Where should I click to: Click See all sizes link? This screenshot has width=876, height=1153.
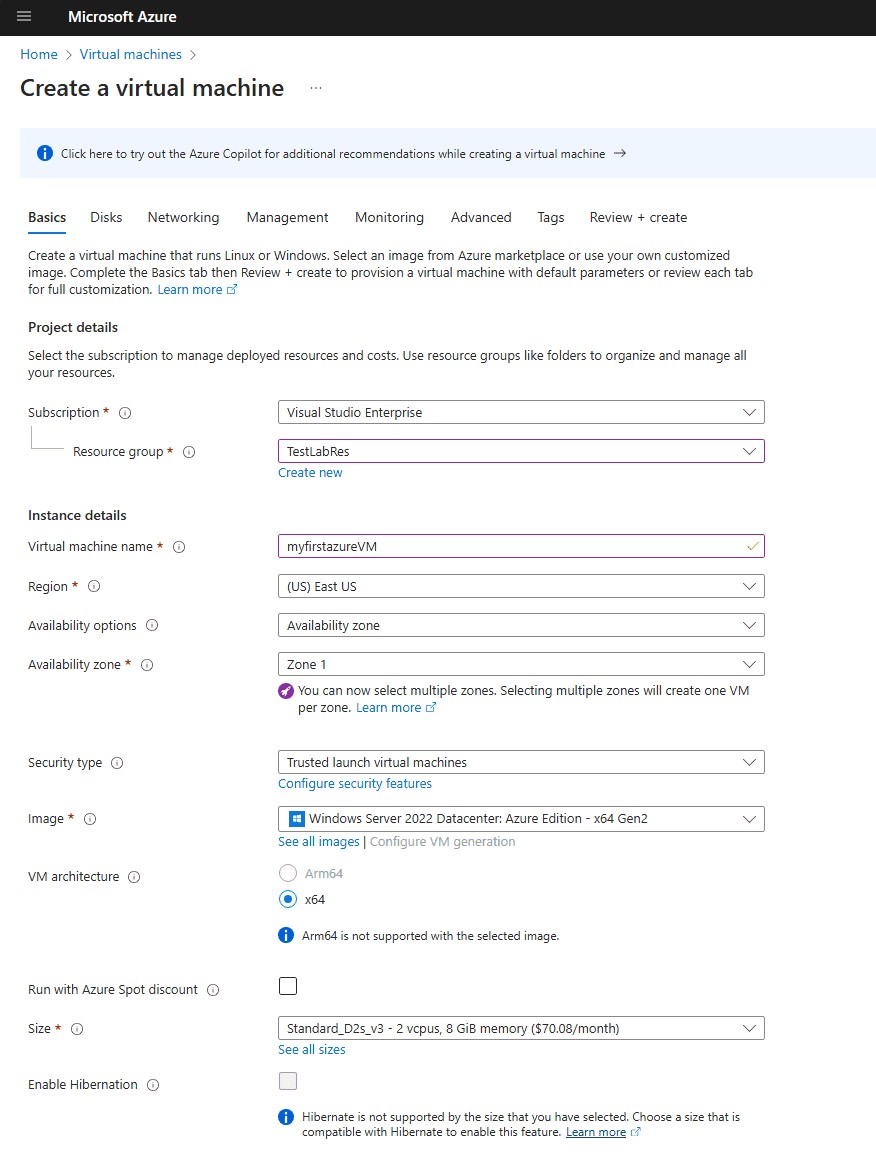coord(311,1050)
